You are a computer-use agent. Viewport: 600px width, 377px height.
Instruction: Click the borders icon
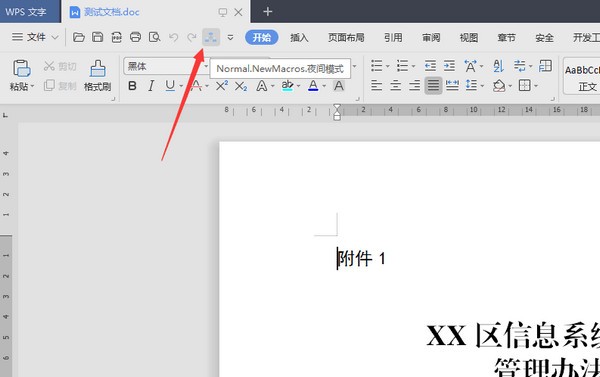point(525,85)
